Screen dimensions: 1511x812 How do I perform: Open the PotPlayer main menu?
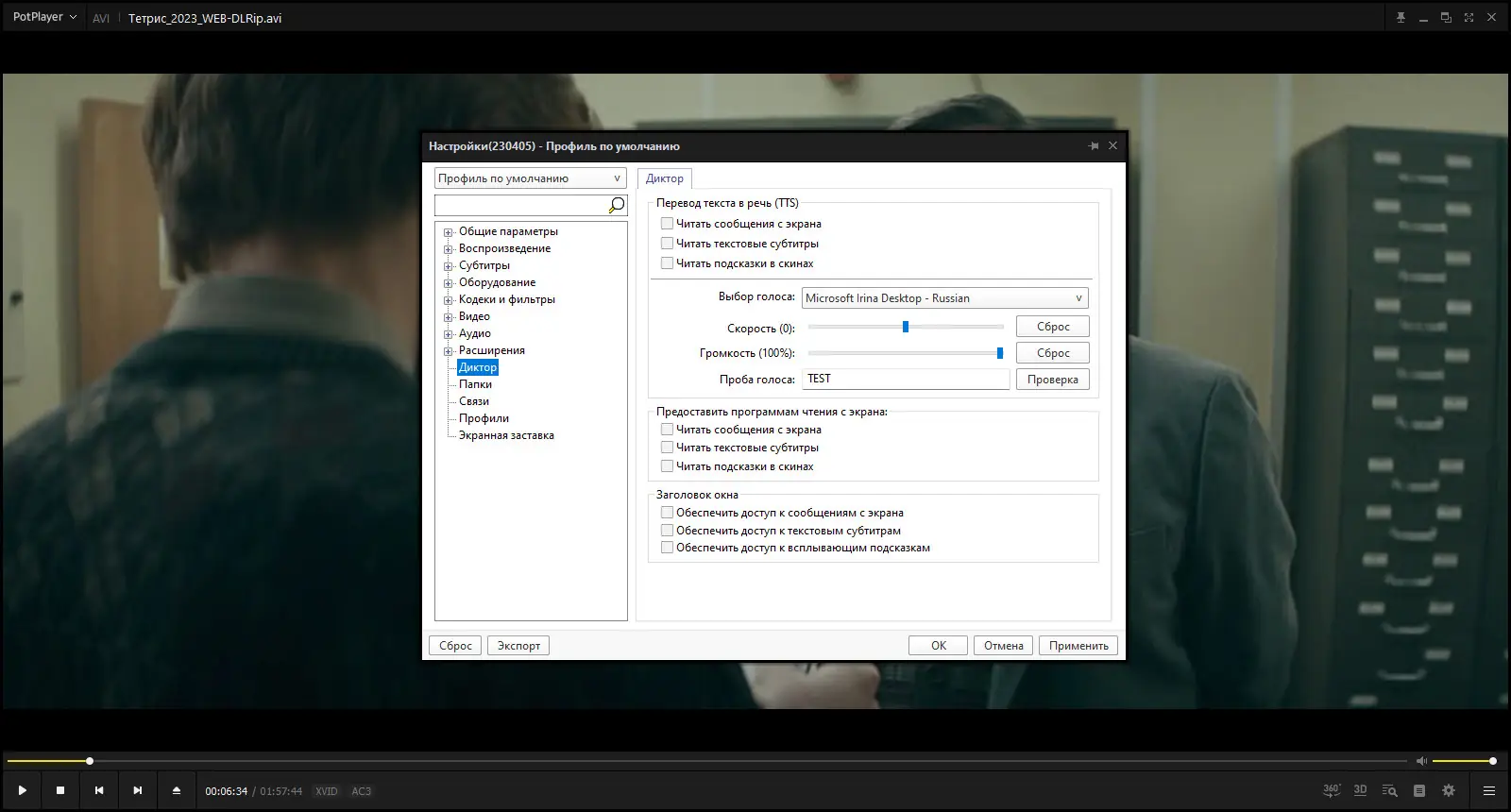point(44,17)
